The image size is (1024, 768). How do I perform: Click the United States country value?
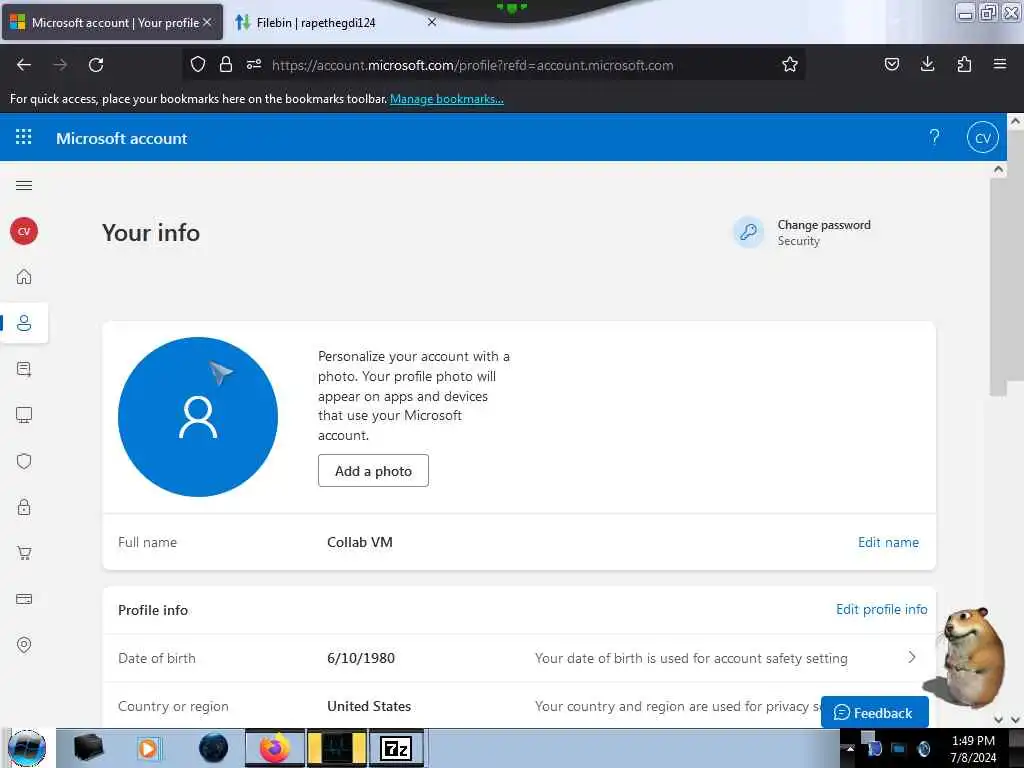pyautogui.click(x=369, y=706)
